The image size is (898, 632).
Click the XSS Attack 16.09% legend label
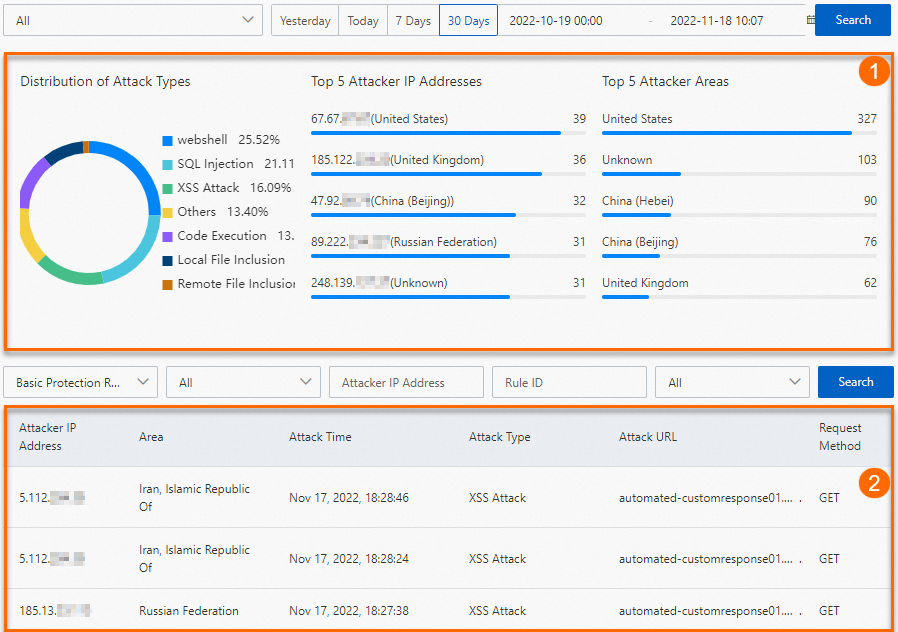pos(234,188)
